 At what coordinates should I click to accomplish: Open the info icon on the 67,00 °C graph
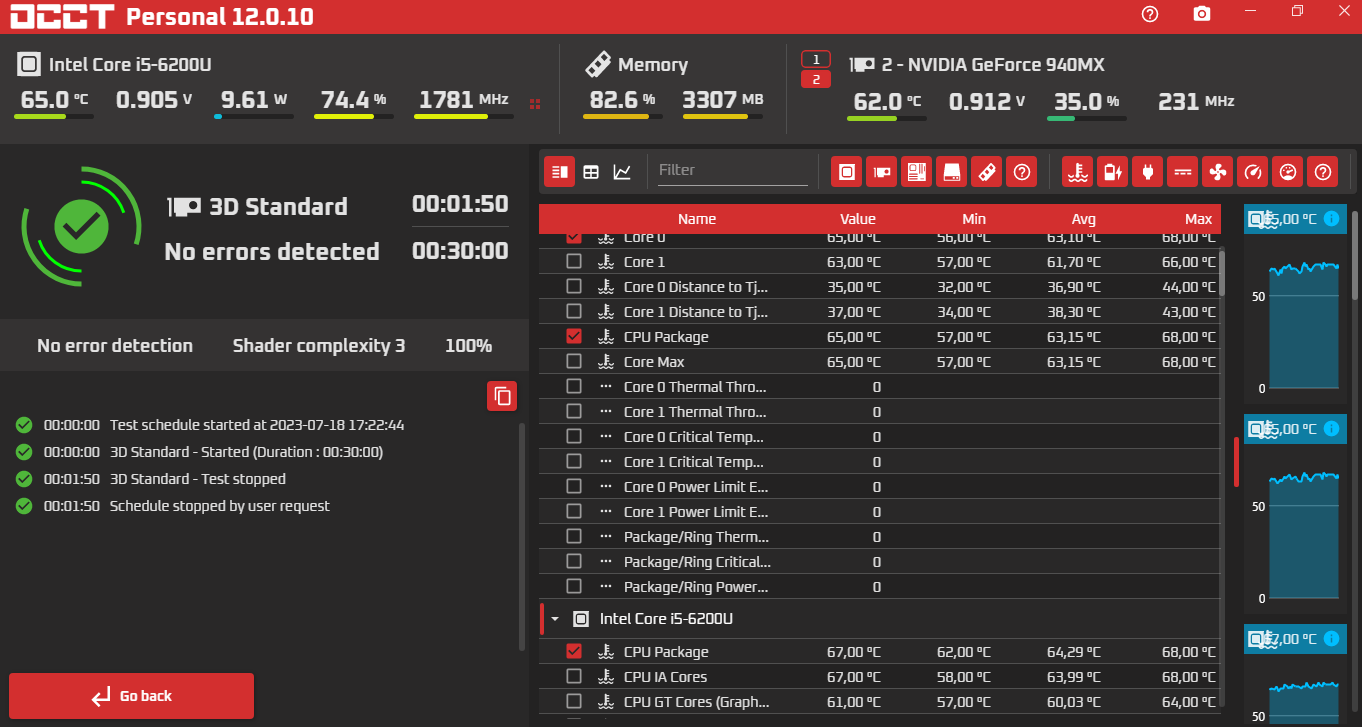[x=1330, y=638]
